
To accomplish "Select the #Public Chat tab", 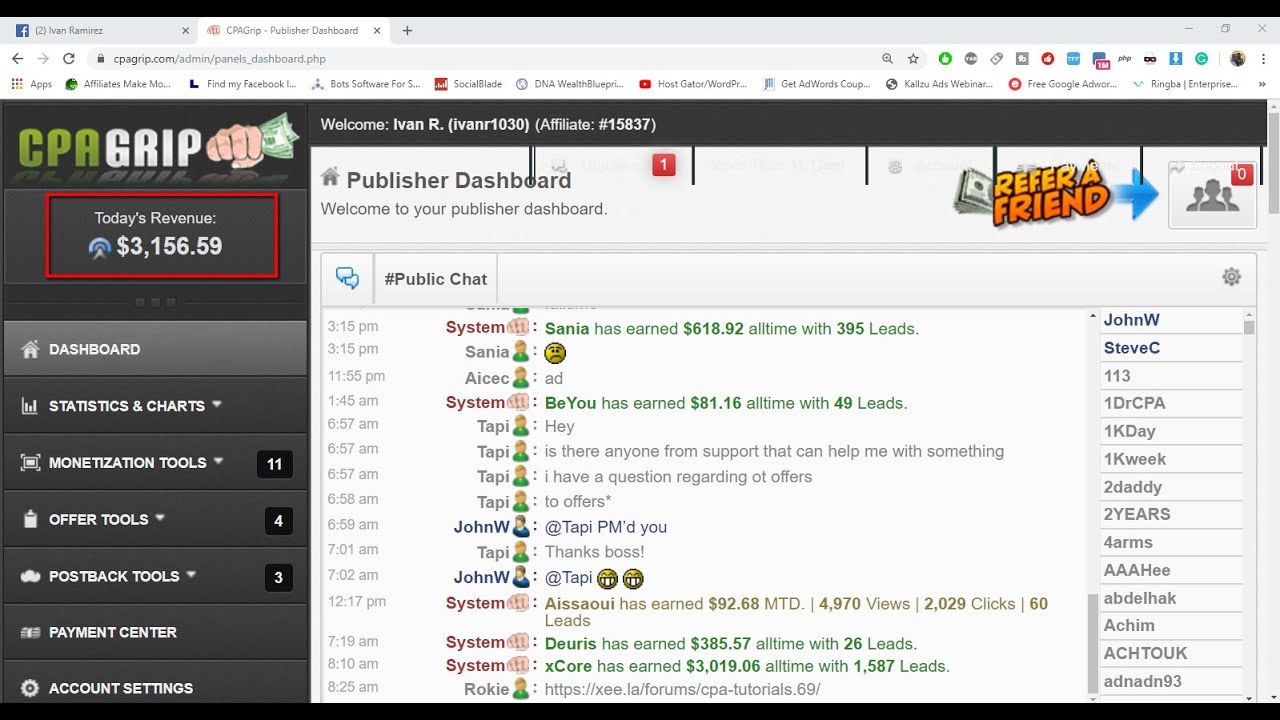I will [x=436, y=279].
